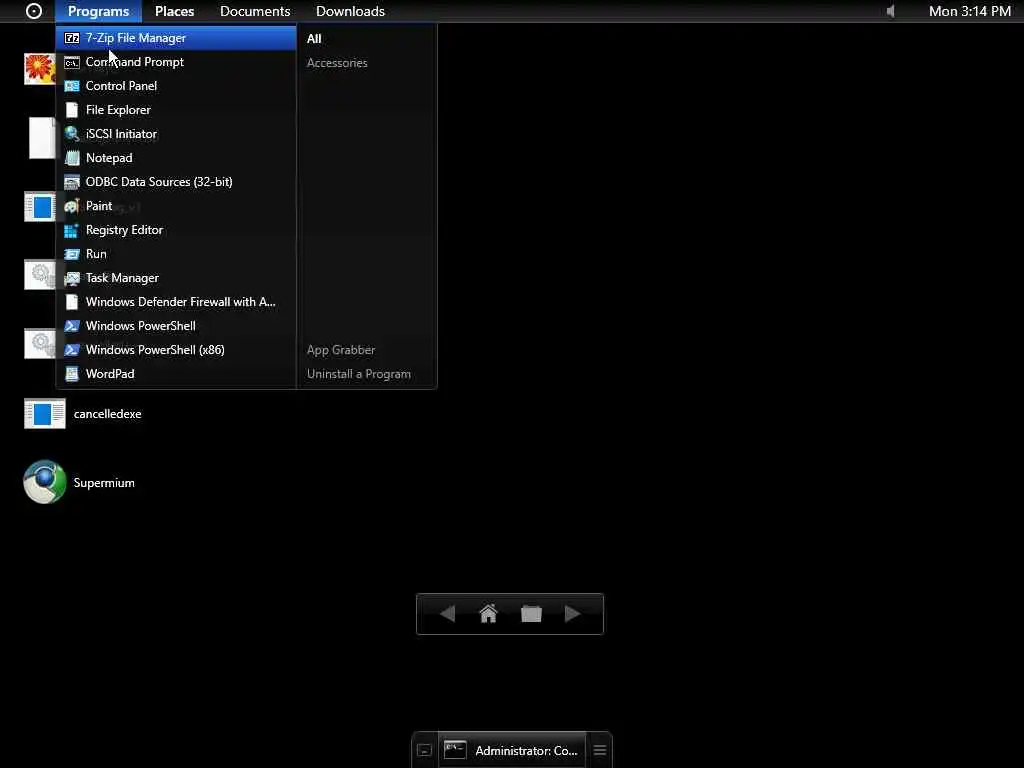1024x768 pixels.
Task: Click the speaker volume icon
Action: pyautogui.click(x=890, y=11)
